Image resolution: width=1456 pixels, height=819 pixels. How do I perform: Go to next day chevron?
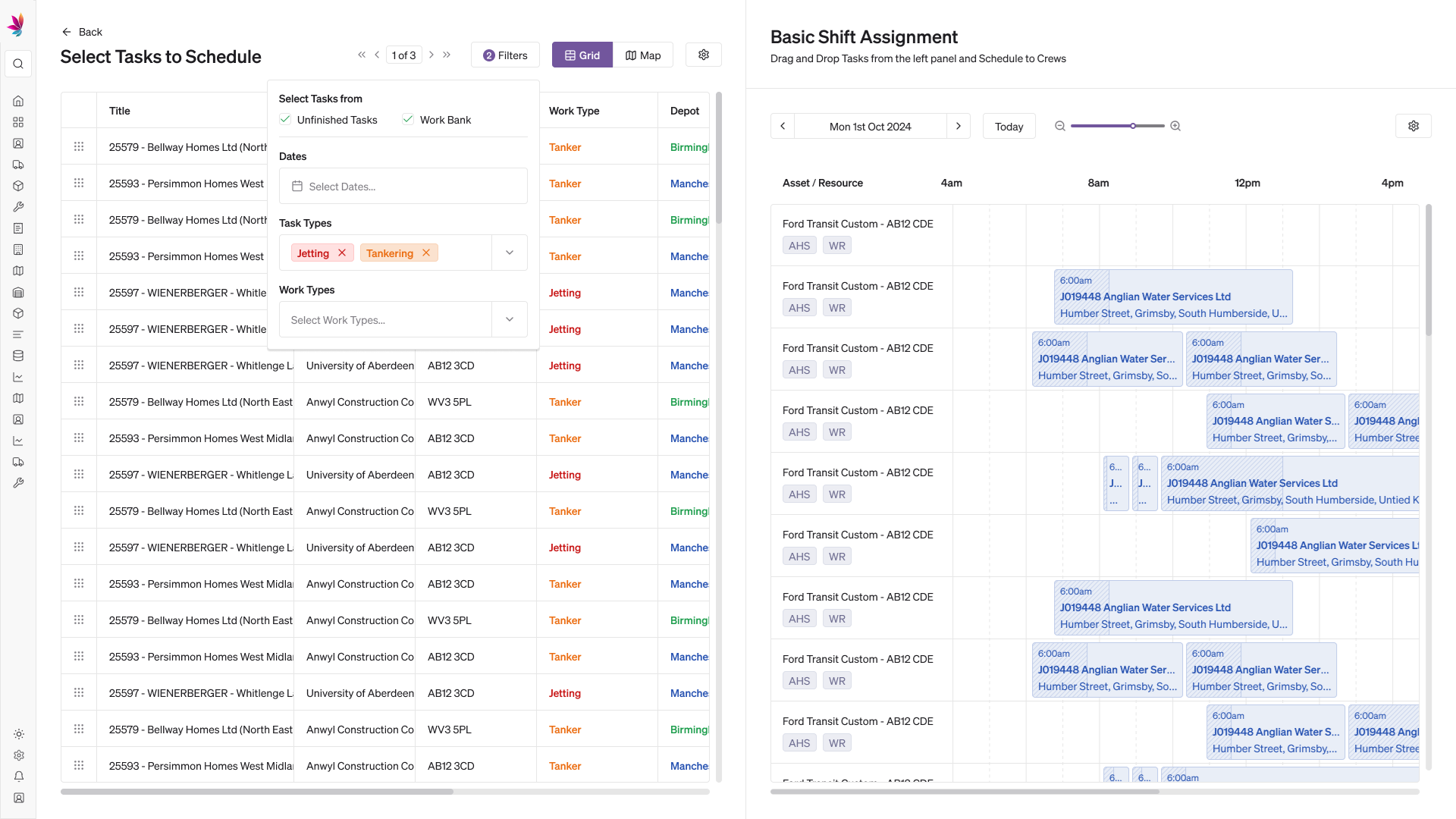[x=959, y=126]
